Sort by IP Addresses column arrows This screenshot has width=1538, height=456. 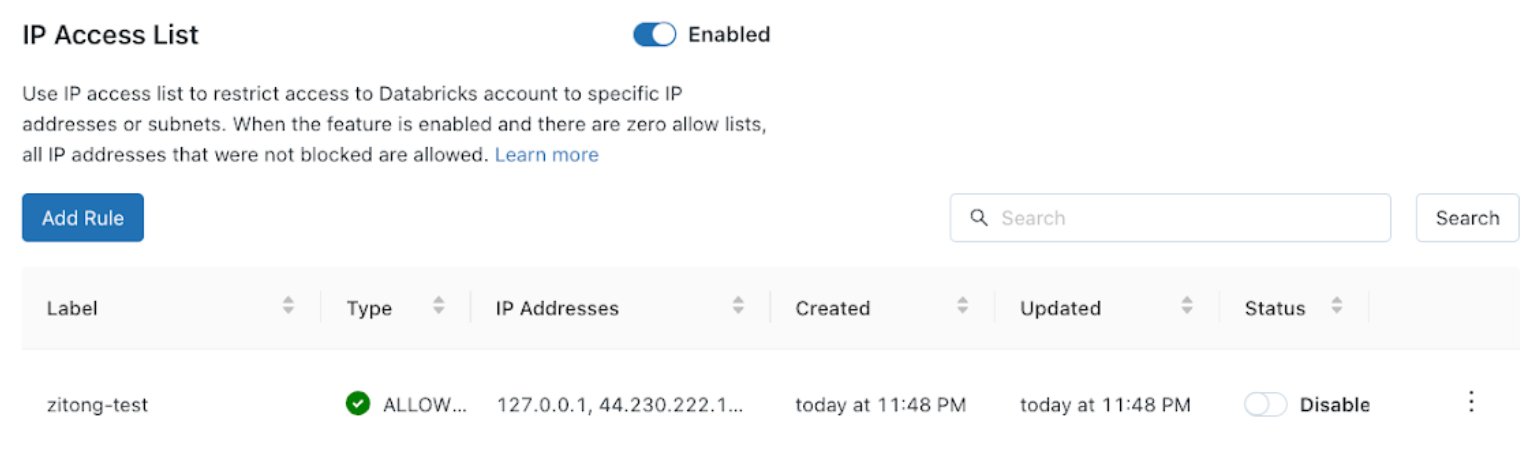738,307
